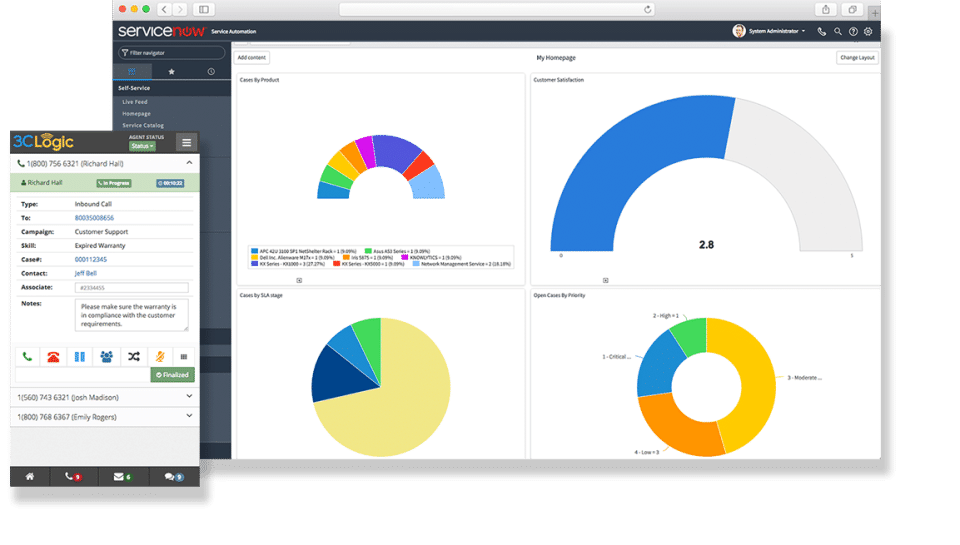This screenshot has width=960, height=545.
Task: Open the Agent Status dropdown
Action: point(142,146)
